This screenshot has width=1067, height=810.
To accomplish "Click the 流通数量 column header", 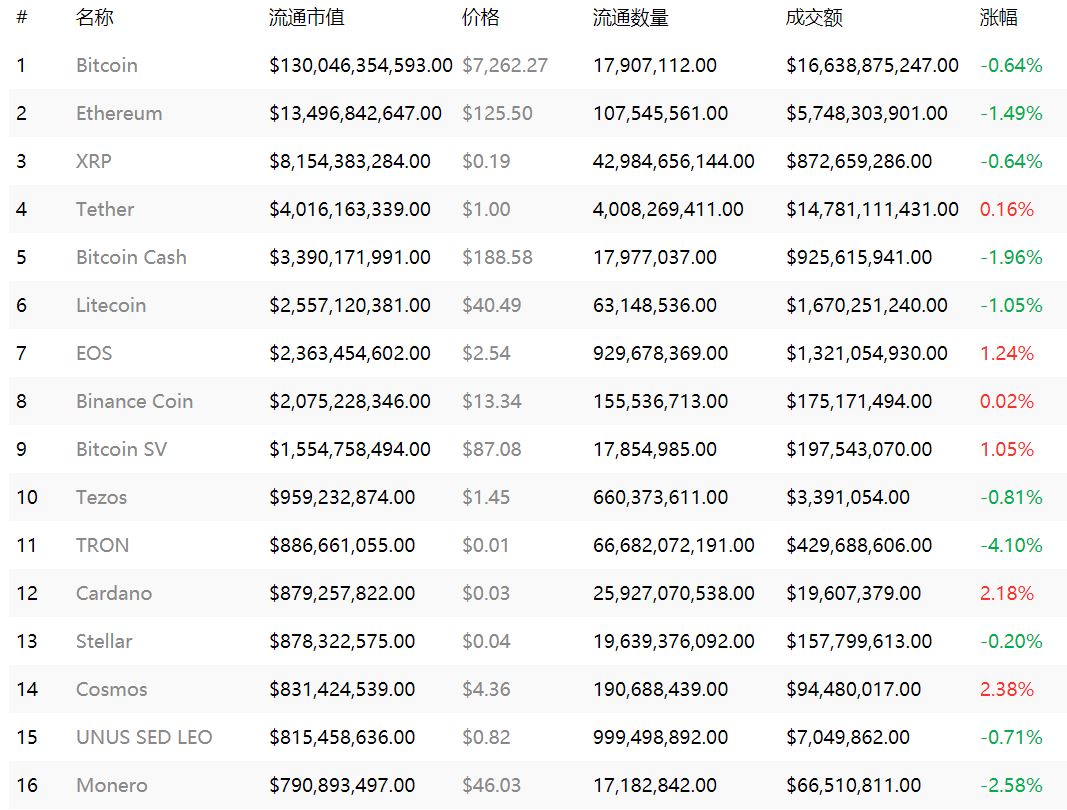I will tap(631, 17).
